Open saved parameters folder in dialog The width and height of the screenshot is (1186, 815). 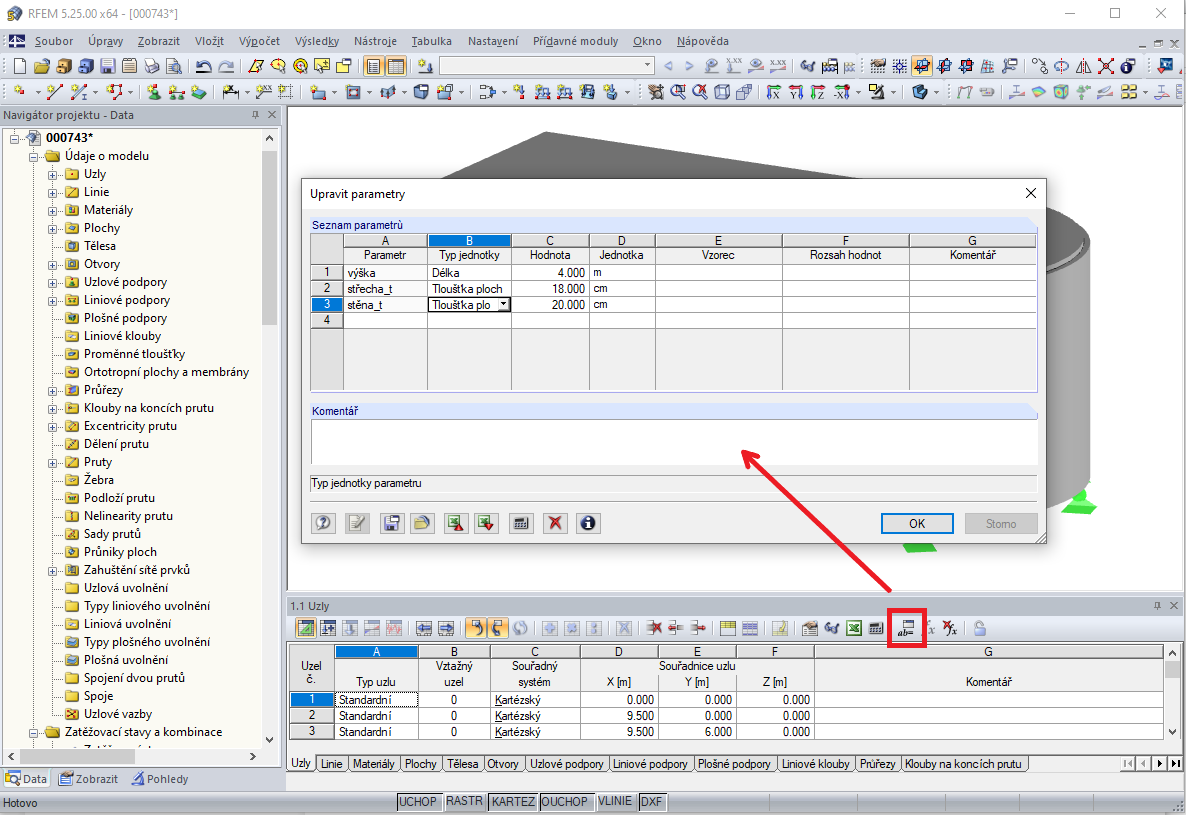(422, 523)
